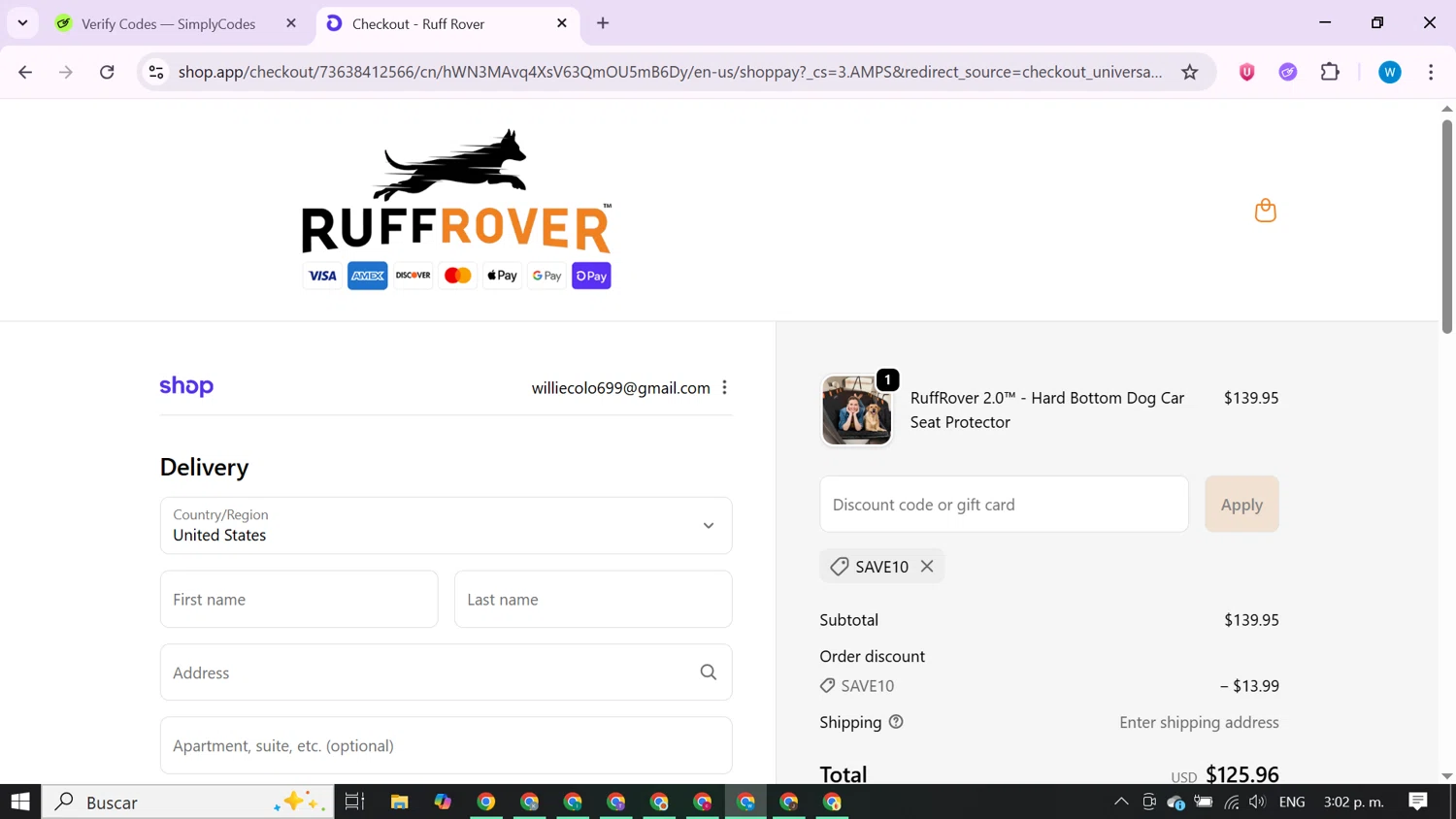Click the Shop logo
The width and height of the screenshot is (1456, 819).
click(186, 386)
